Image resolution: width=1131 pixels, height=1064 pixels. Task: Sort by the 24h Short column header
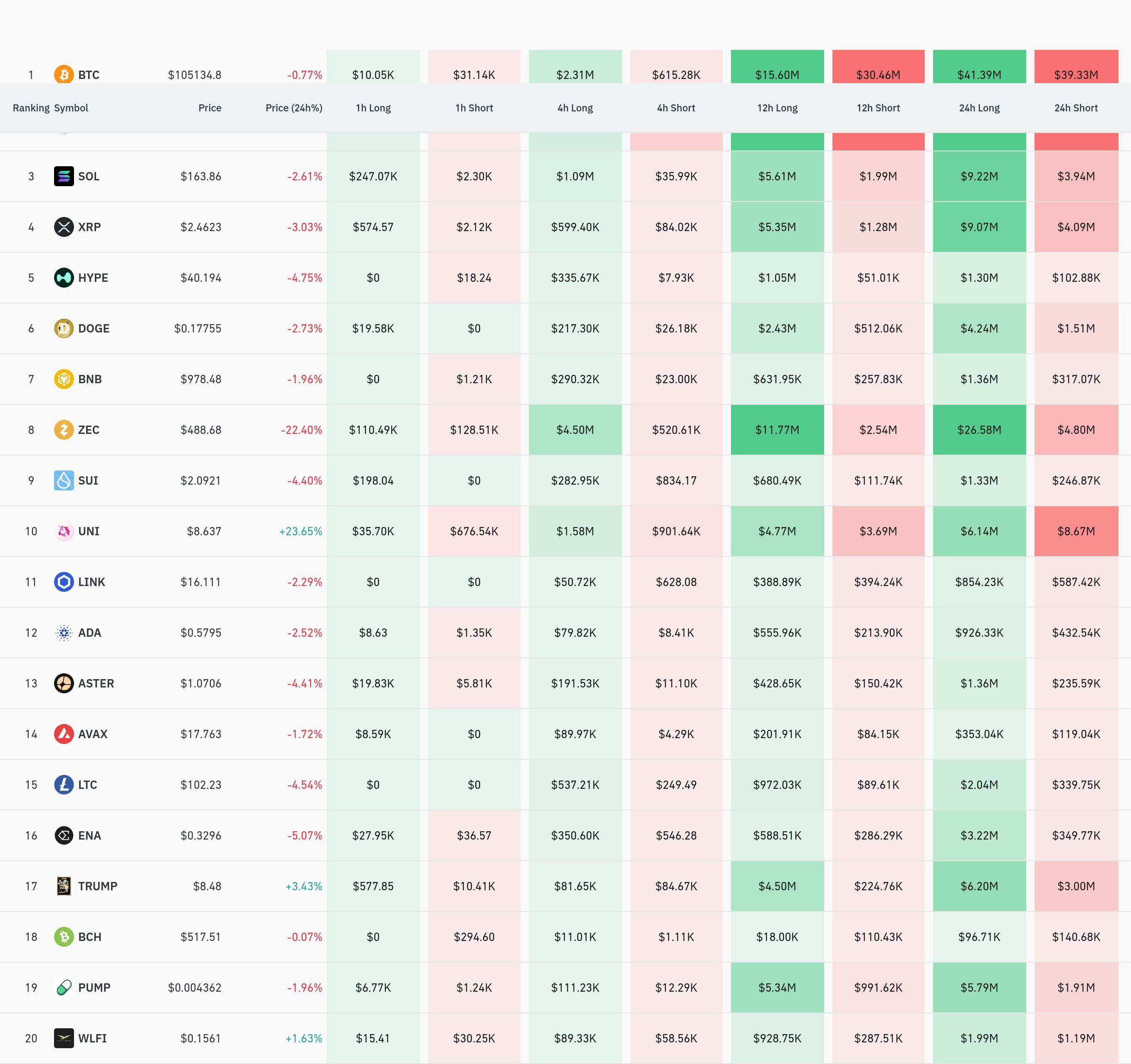(x=1076, y=108)
